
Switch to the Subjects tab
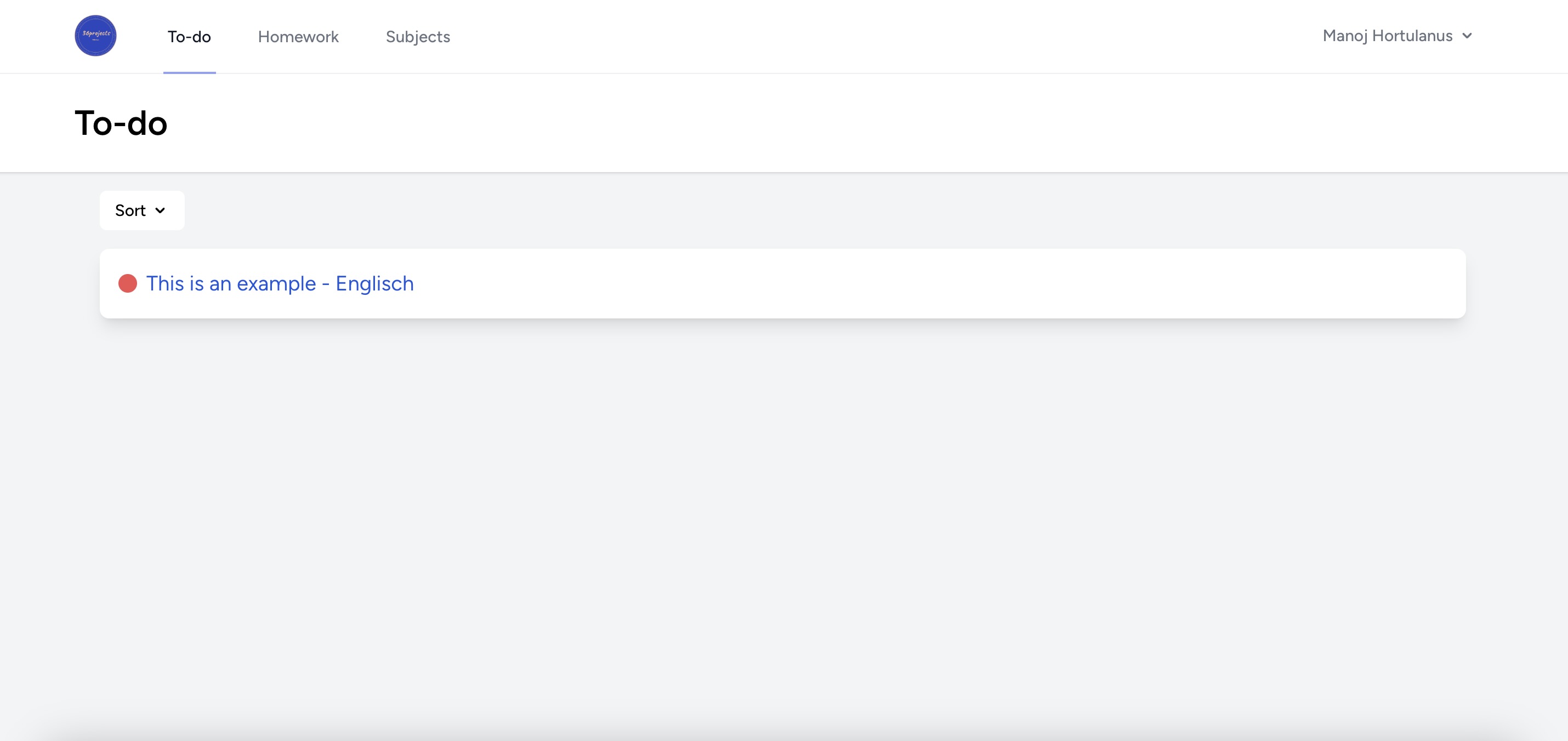pos(418,37)
